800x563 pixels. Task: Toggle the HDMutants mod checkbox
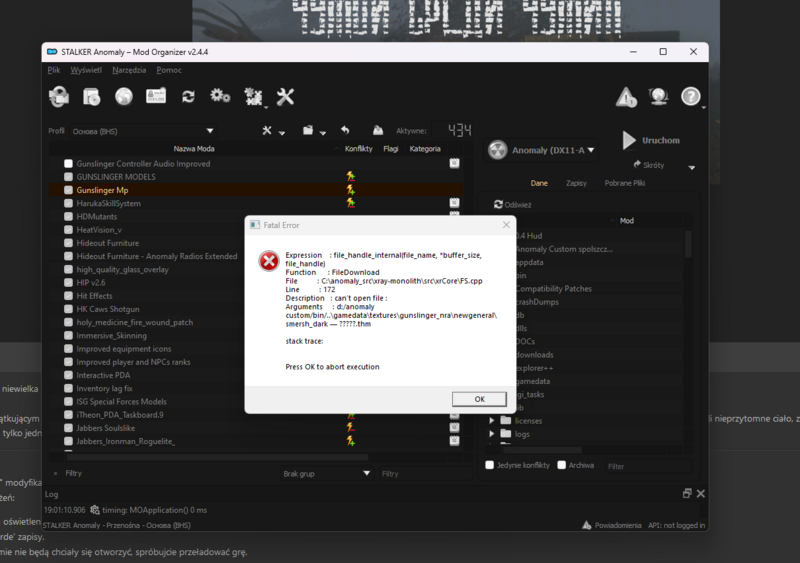tap(69, 216)
